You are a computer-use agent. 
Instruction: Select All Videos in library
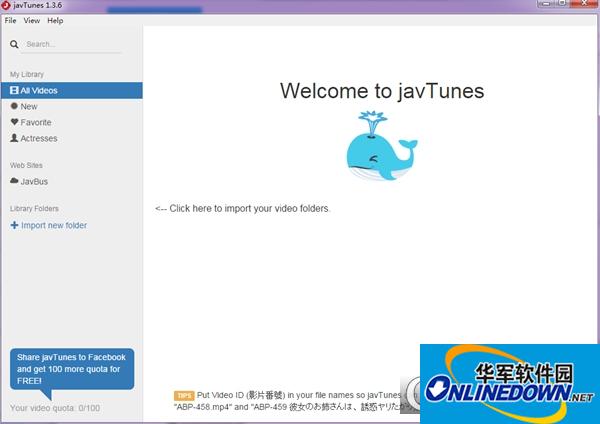pyautogui.click(x=72, y=90)
